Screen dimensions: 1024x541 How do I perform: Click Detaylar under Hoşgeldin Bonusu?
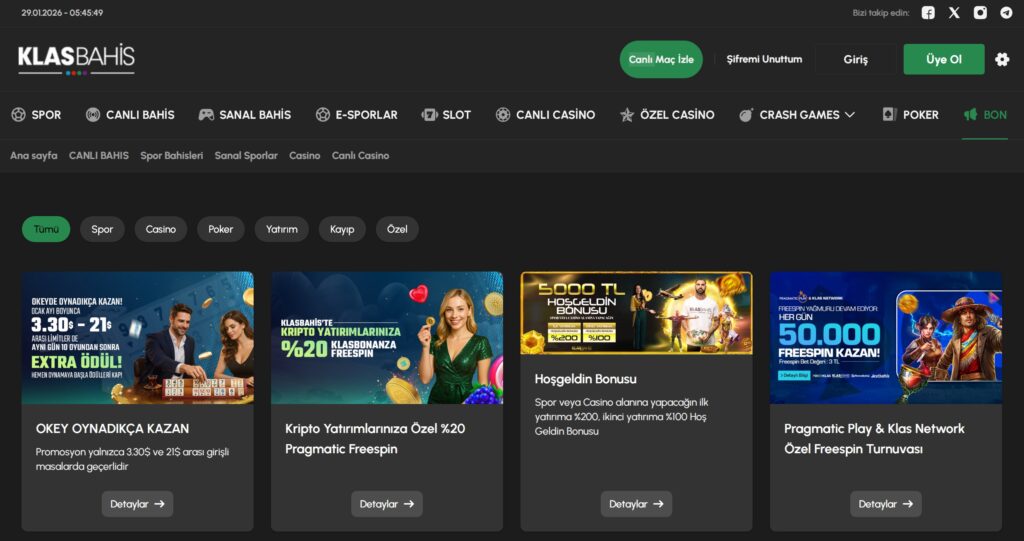(x=636, y=504)
